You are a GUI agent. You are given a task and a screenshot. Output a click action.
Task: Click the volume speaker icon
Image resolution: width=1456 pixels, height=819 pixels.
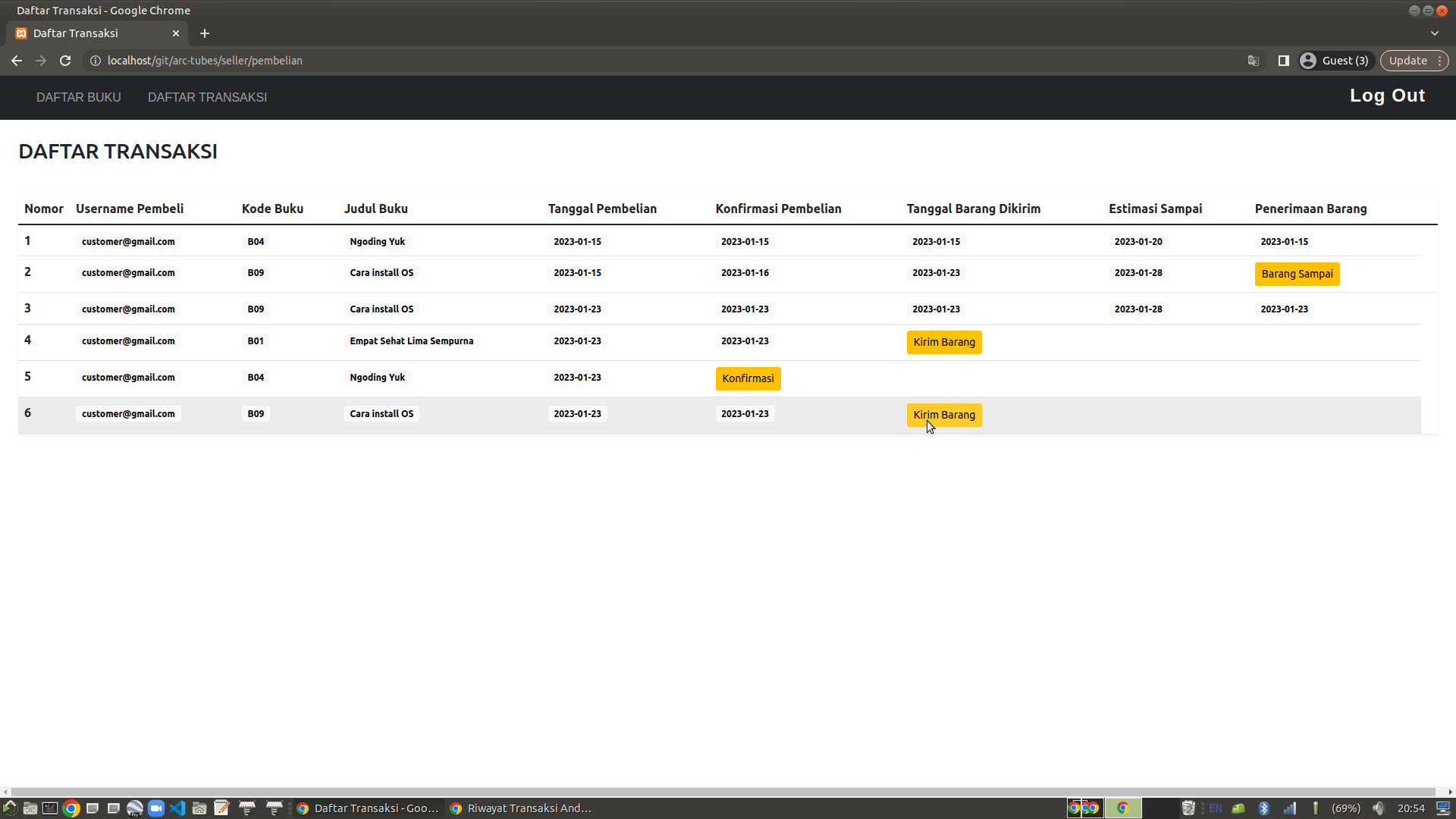1378,808
